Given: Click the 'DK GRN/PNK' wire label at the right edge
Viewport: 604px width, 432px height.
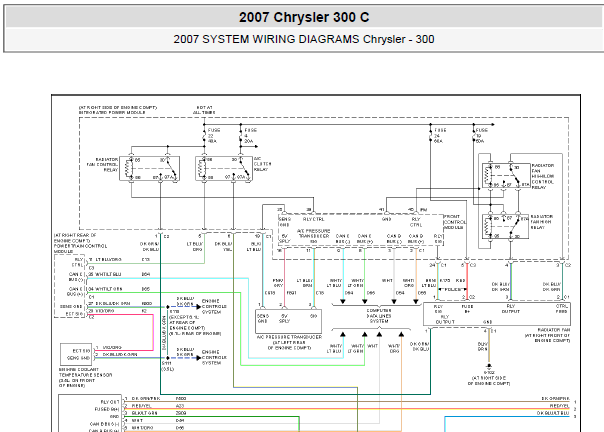Looking at the screenshot, I should click(x=555, y=398).
